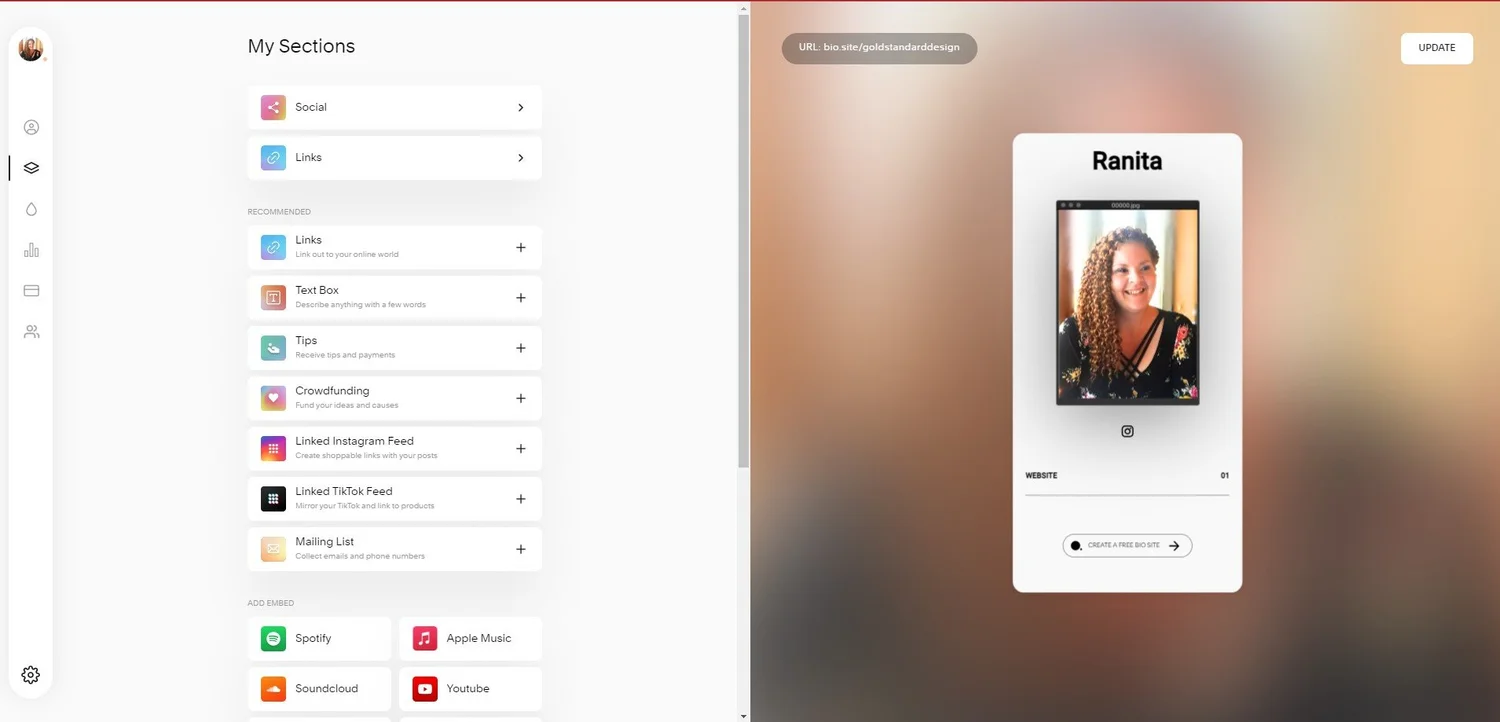
Task: Open the Settings gear at bottom of sidebar
Action: pyautogui.click(x=30, y=674)
